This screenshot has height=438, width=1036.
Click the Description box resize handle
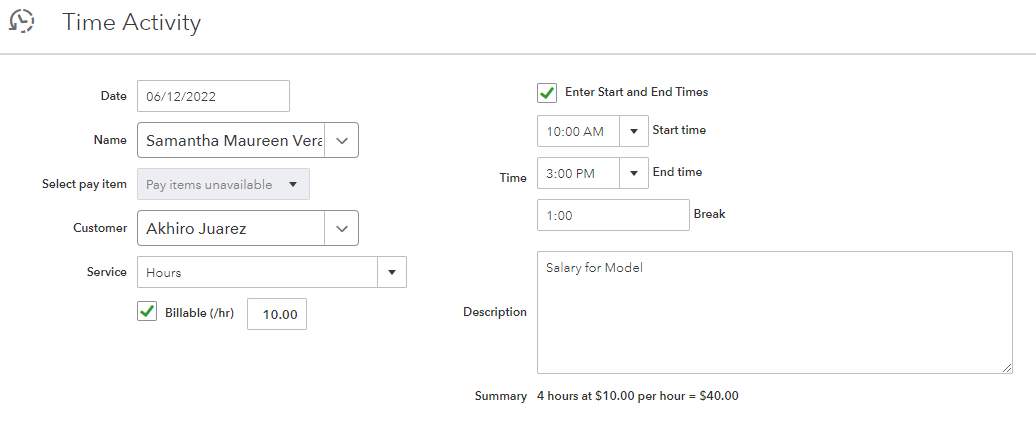(1007, 368)
